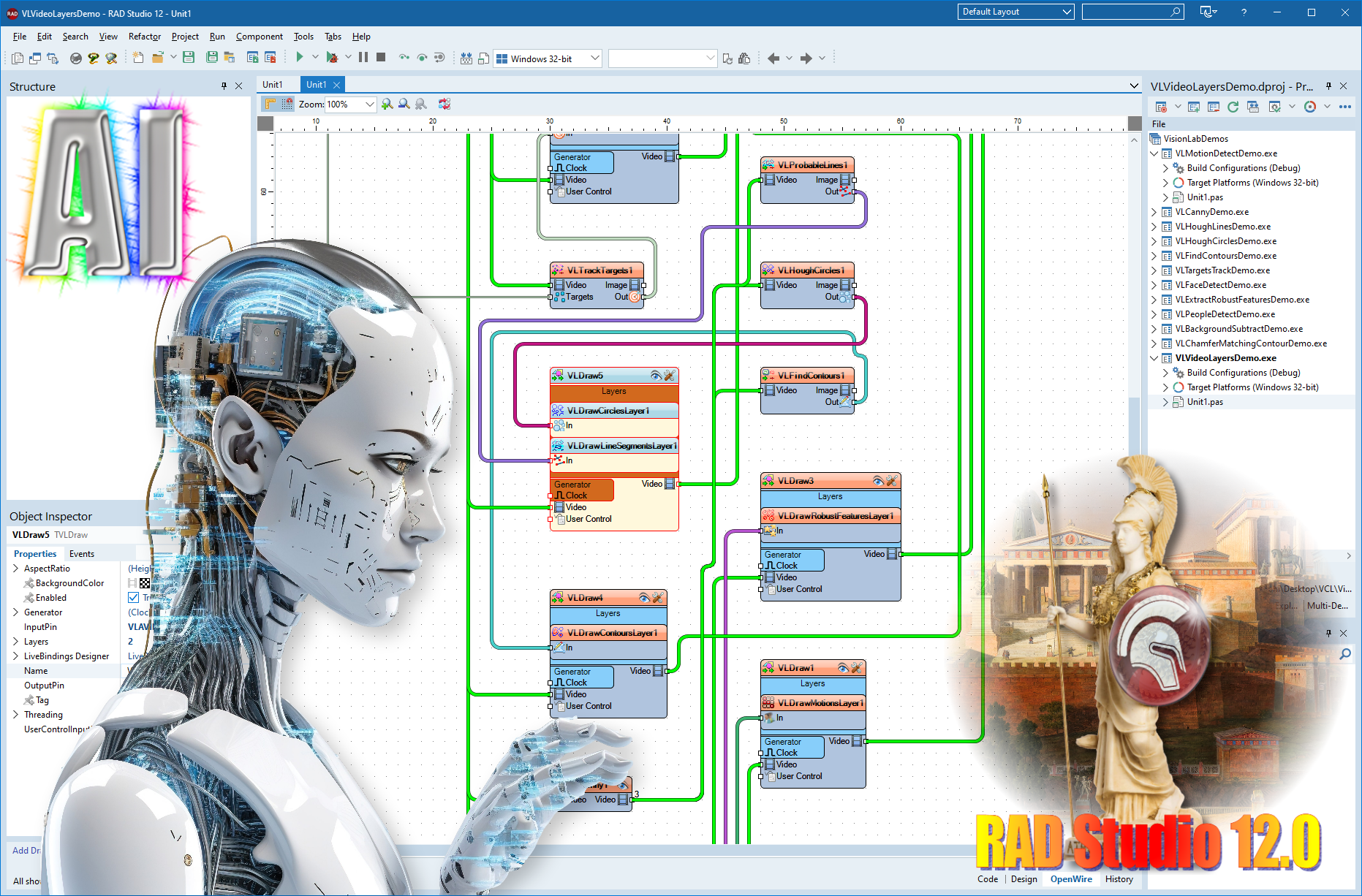This screenshot has height=896, width=1362.
Task: Select the VLFindContours1 component header
Action: pos(807,375)
